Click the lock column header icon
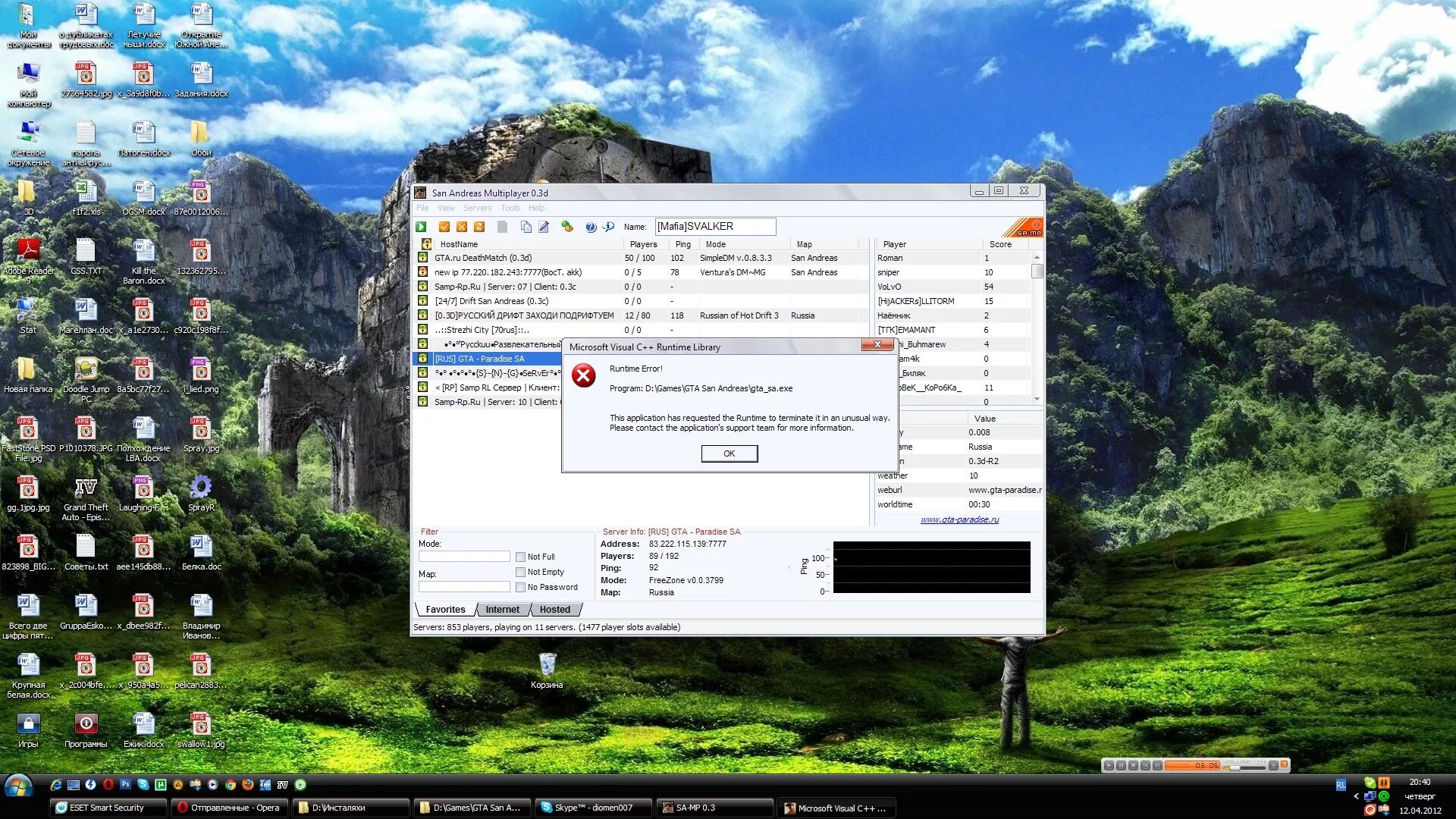 point(427,244)
